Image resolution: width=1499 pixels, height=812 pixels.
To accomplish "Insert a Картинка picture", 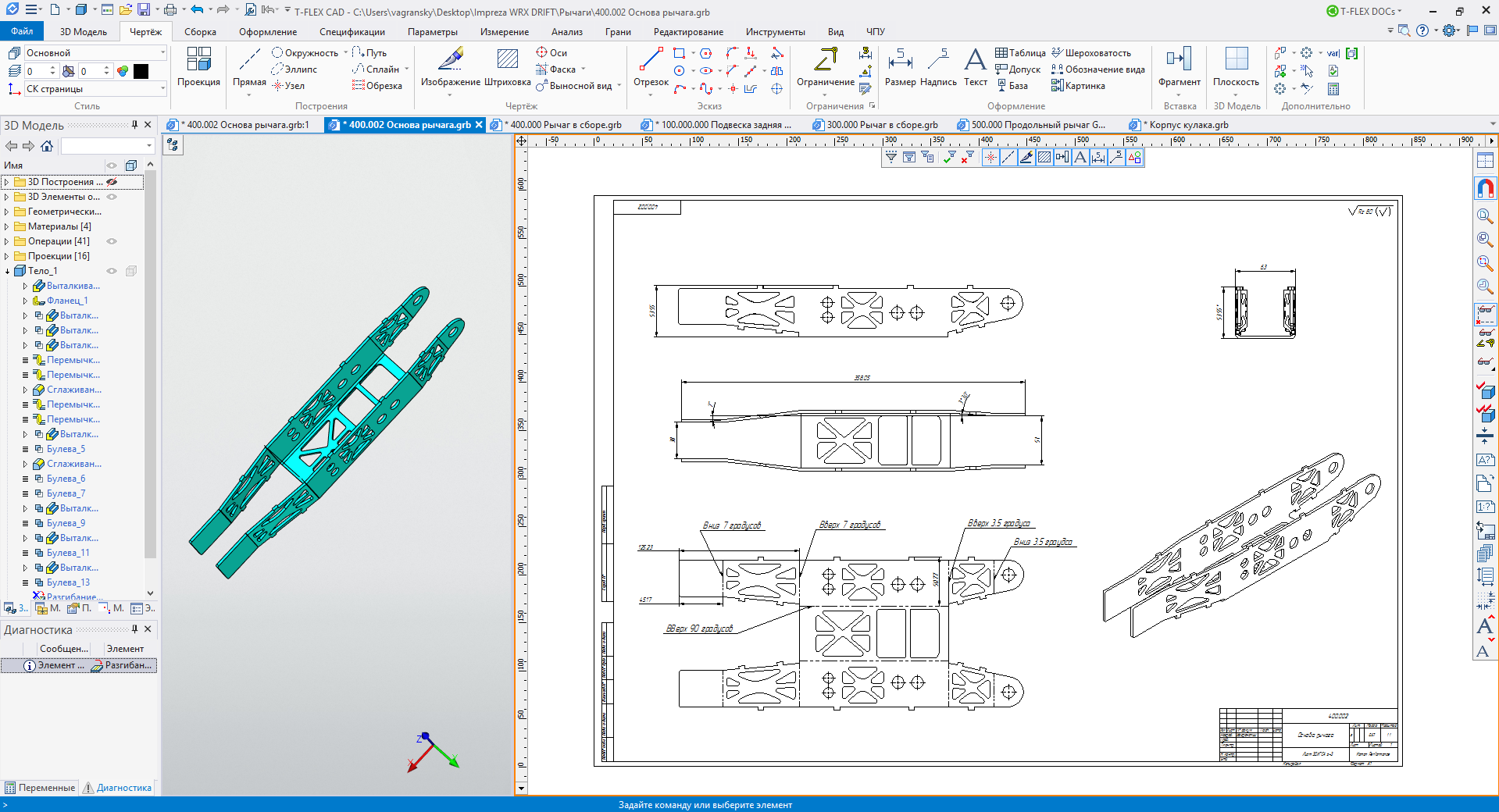I will tap(1078, 85).
